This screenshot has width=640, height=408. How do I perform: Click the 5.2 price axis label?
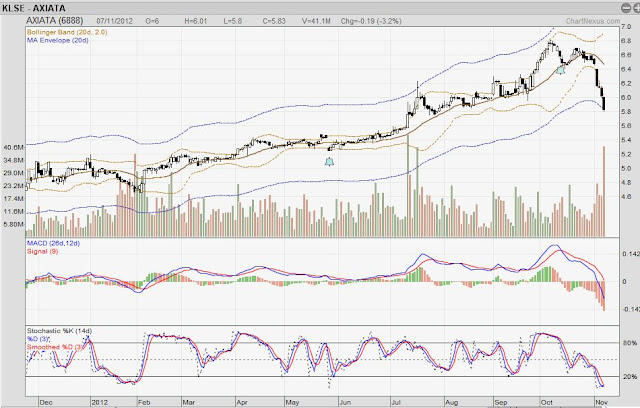click(x=626, y=155)
